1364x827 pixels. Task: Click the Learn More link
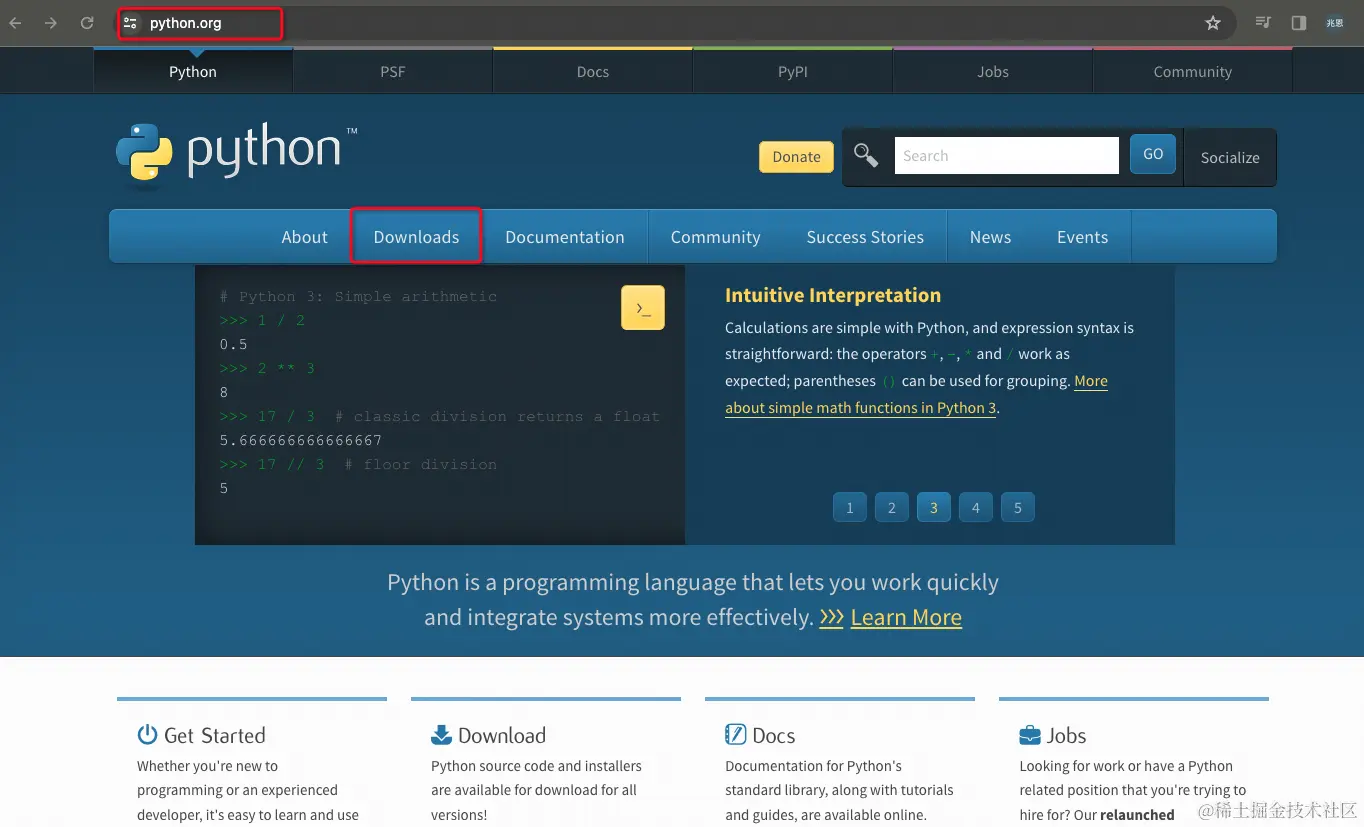click(x=906, y=618)
